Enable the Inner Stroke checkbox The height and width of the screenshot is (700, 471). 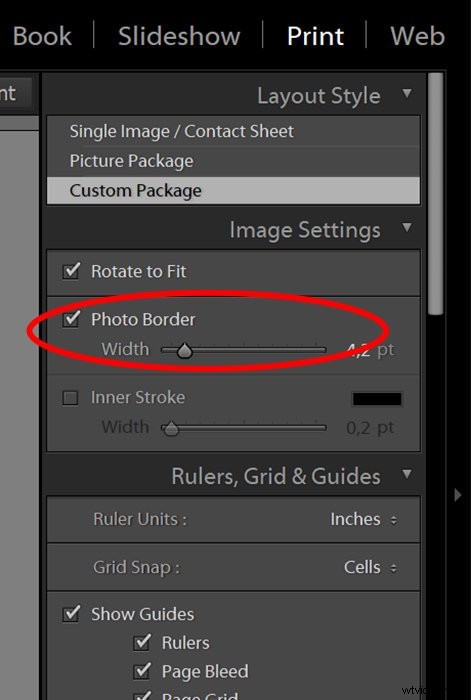(71, 398)
